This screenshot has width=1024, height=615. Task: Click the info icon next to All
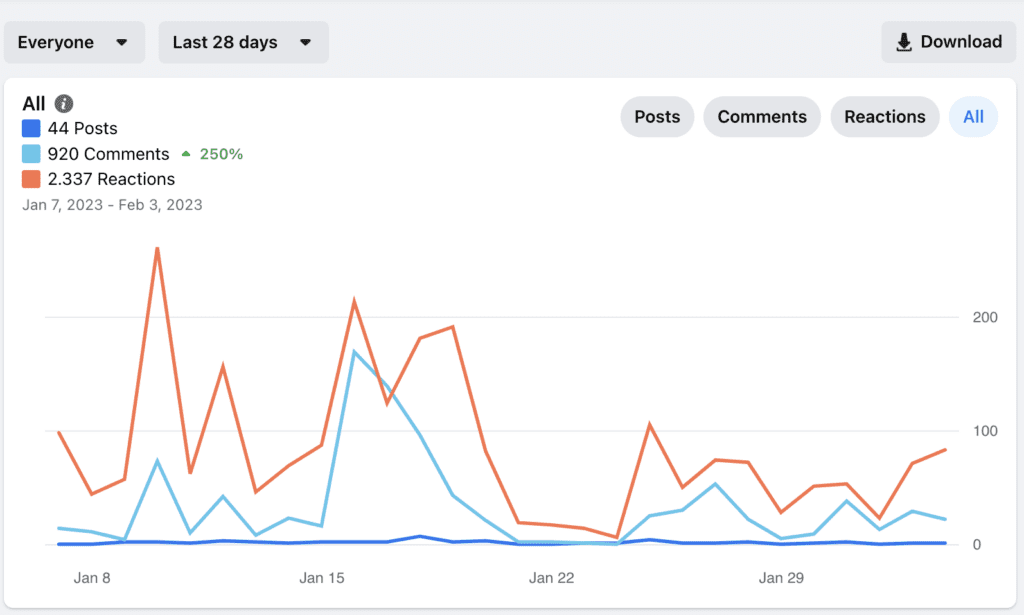[x=64, y=103]
